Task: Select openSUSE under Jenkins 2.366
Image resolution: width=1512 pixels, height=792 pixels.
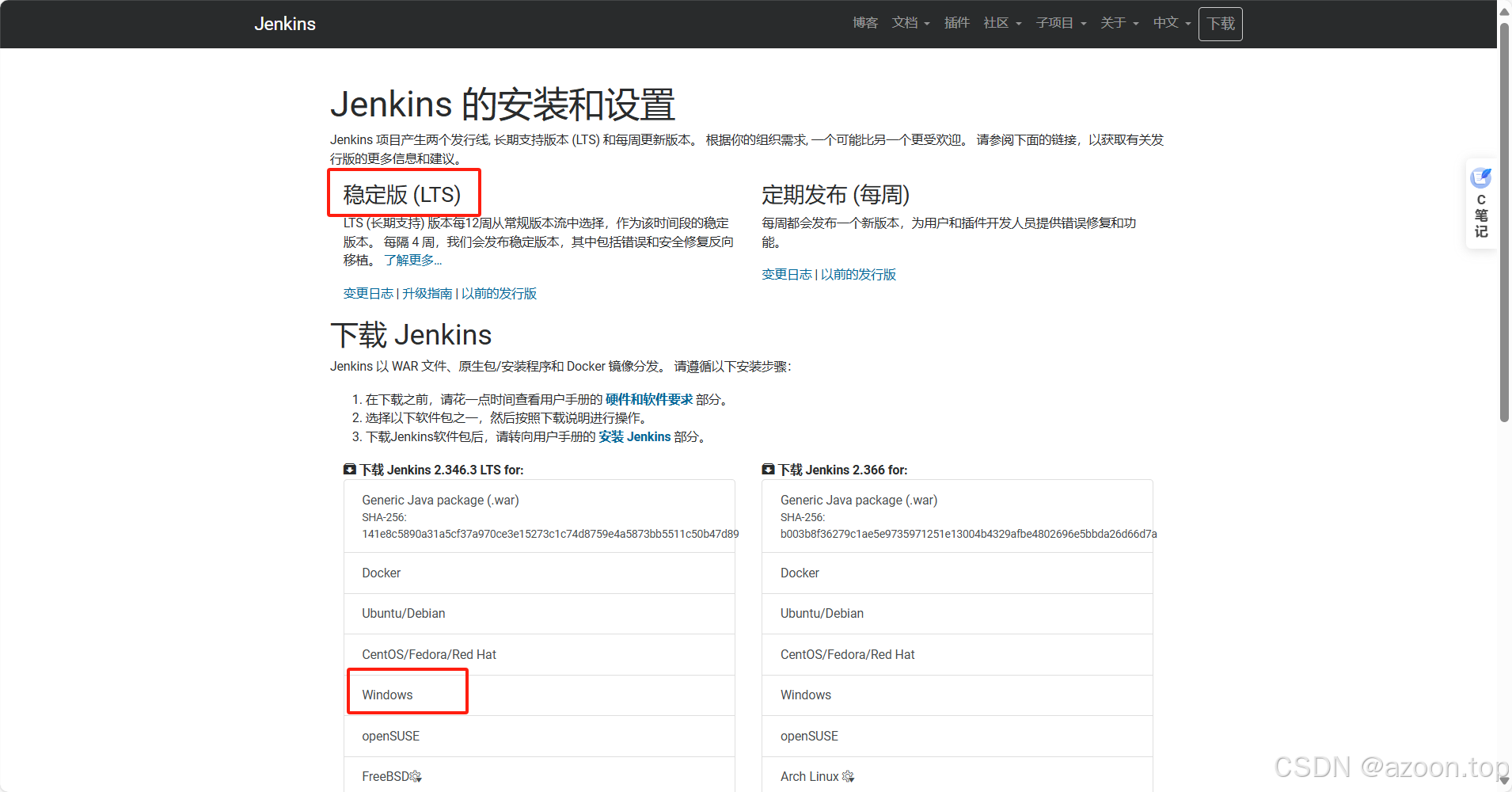Action: (957, 736)
